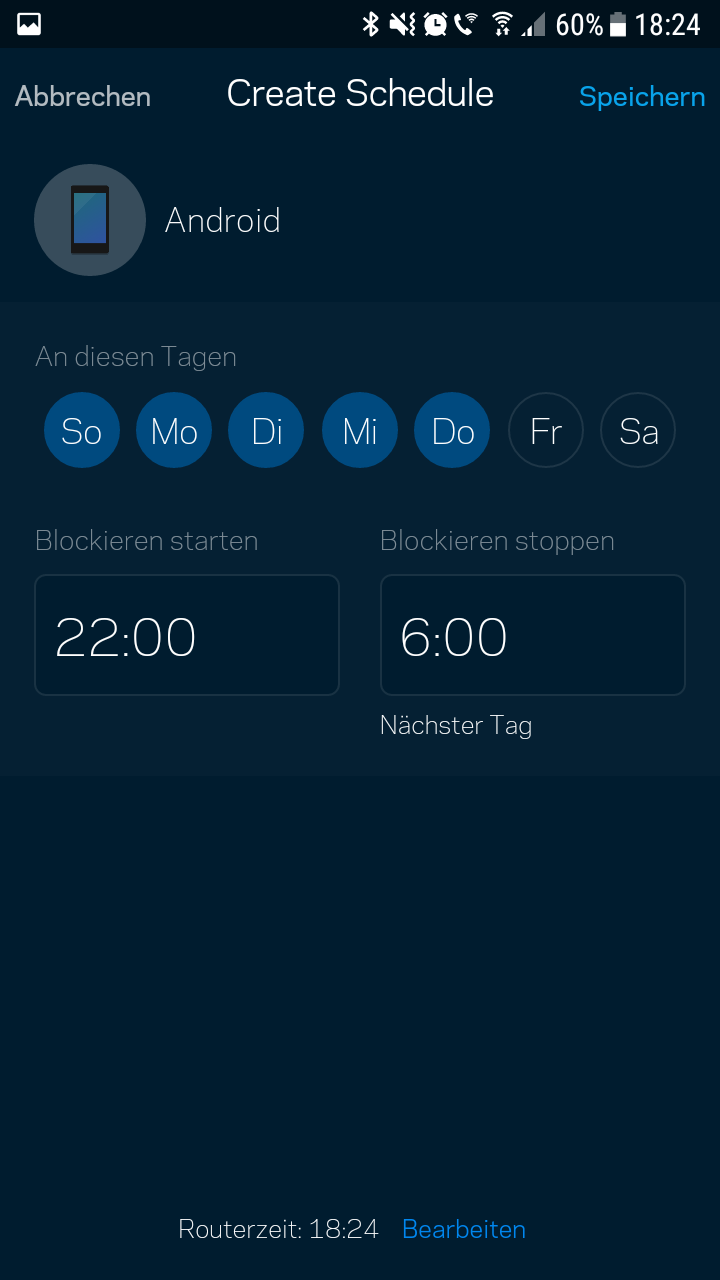Viewport: 720px width, 1280px height.
Task: Tap the picture notification icon in status bar
Action: coord(29,24)
